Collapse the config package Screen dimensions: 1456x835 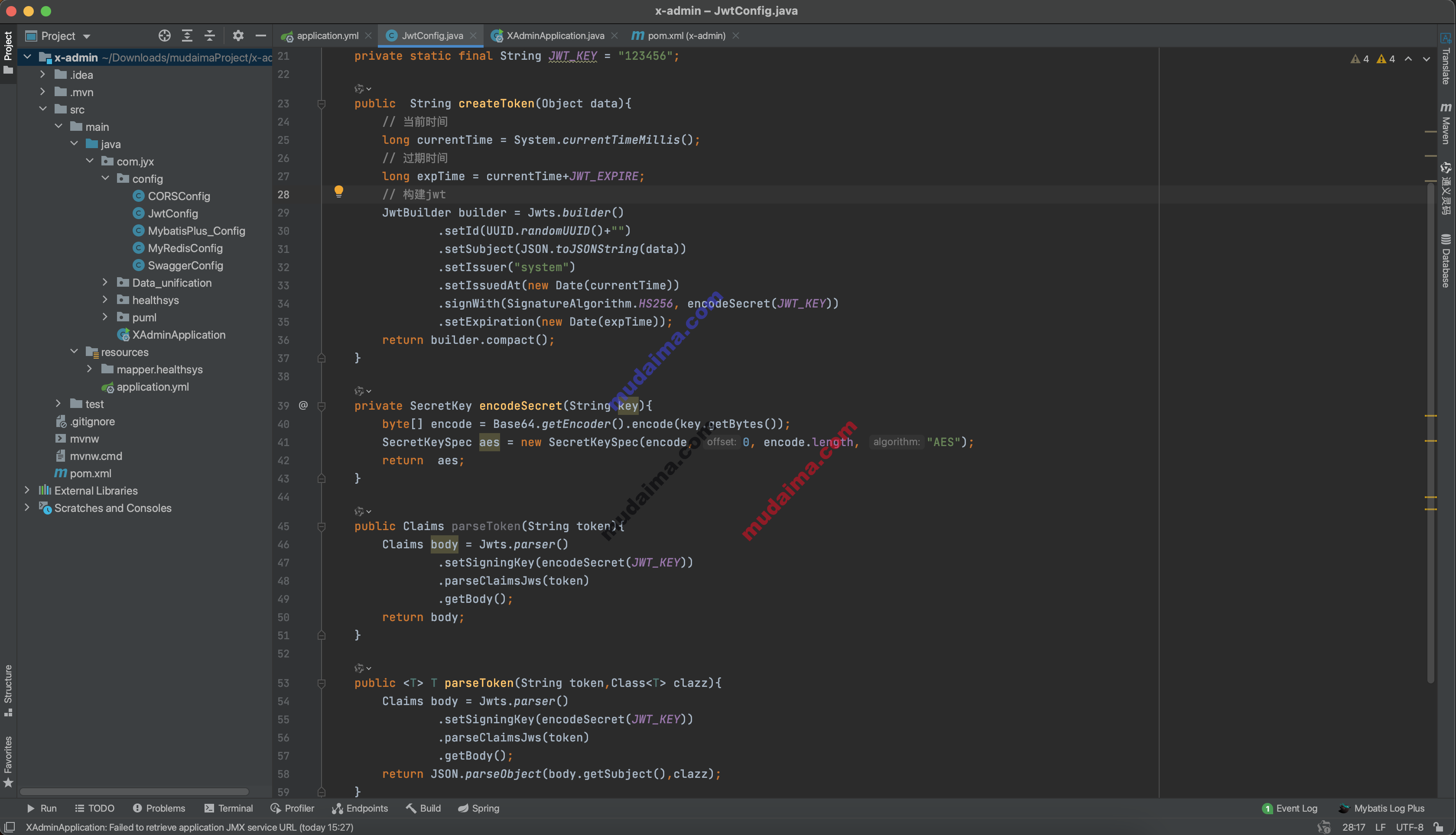point(105,178)
